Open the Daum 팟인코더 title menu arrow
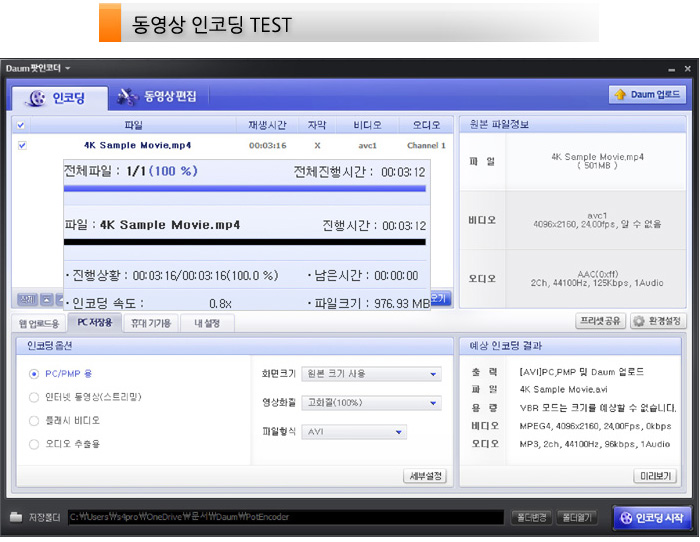Screen dimensions: 700x542 [x=68, y=68]
